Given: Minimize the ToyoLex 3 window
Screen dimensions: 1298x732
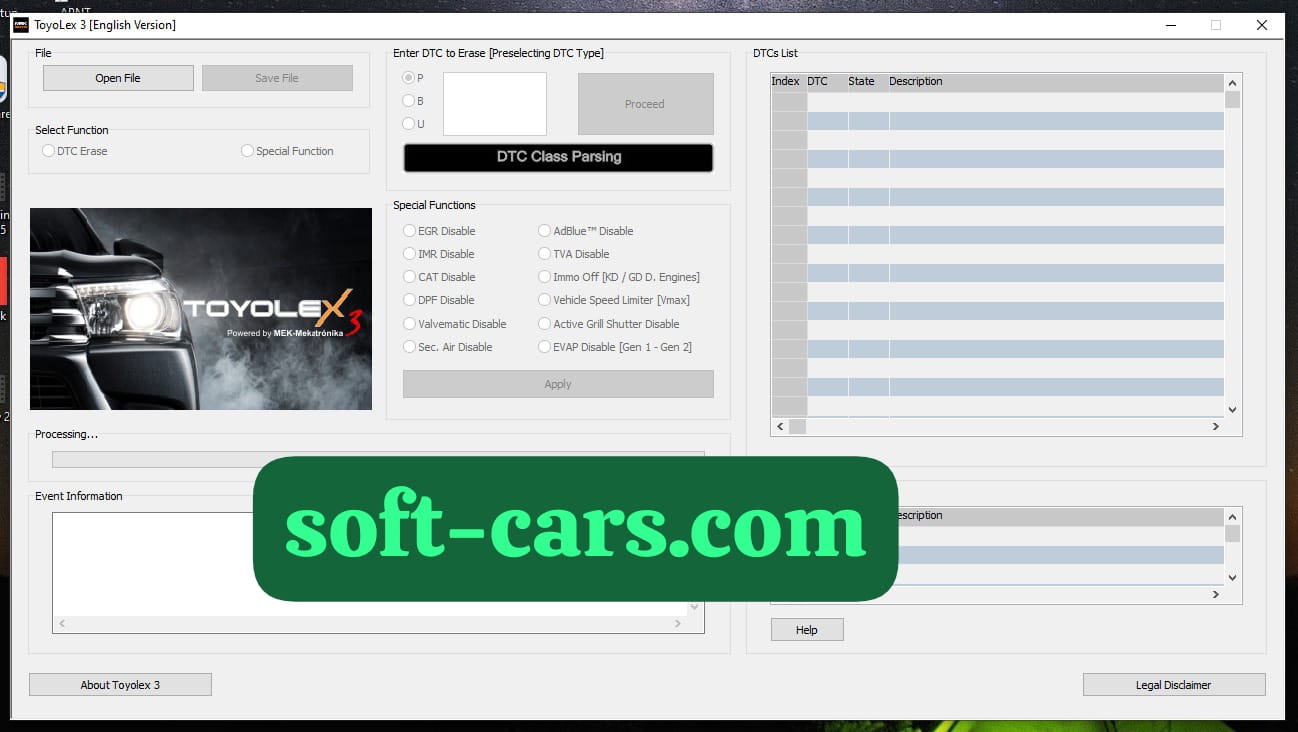Looking at the screenshot, I should (x=1169, y=25).
